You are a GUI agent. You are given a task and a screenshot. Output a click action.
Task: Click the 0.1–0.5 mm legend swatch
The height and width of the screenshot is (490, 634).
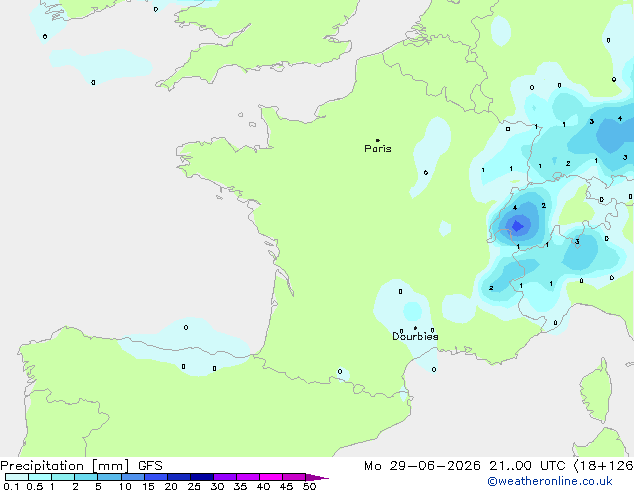click(17, 477)
